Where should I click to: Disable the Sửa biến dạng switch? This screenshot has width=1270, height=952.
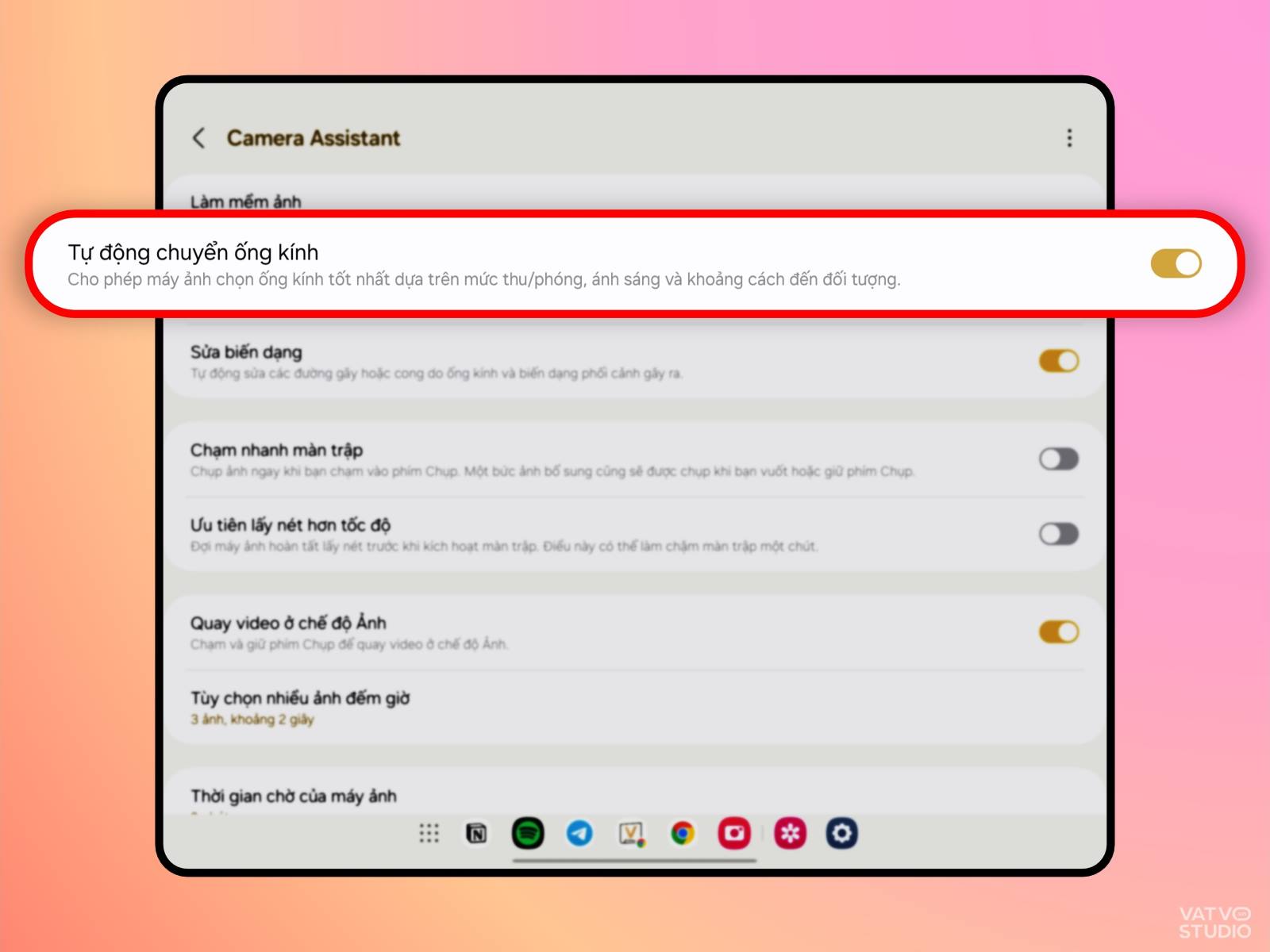1059,361
